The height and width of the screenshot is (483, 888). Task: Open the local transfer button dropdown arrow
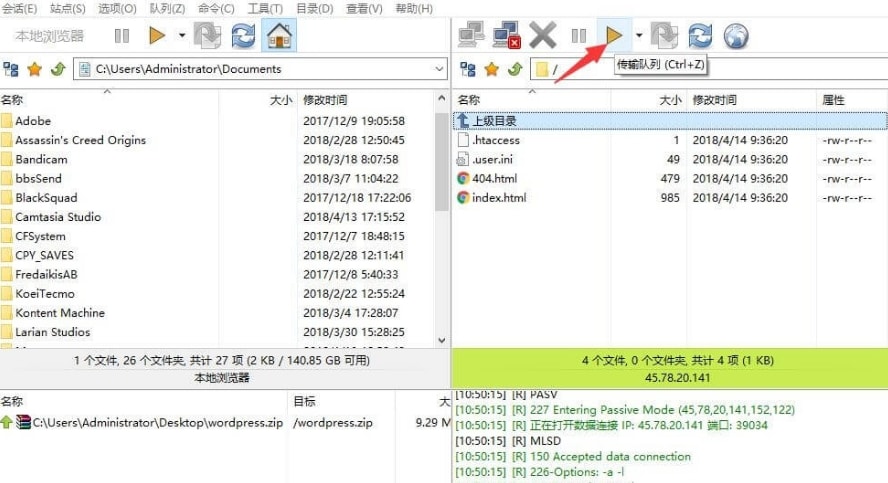(x=182, y=37)
